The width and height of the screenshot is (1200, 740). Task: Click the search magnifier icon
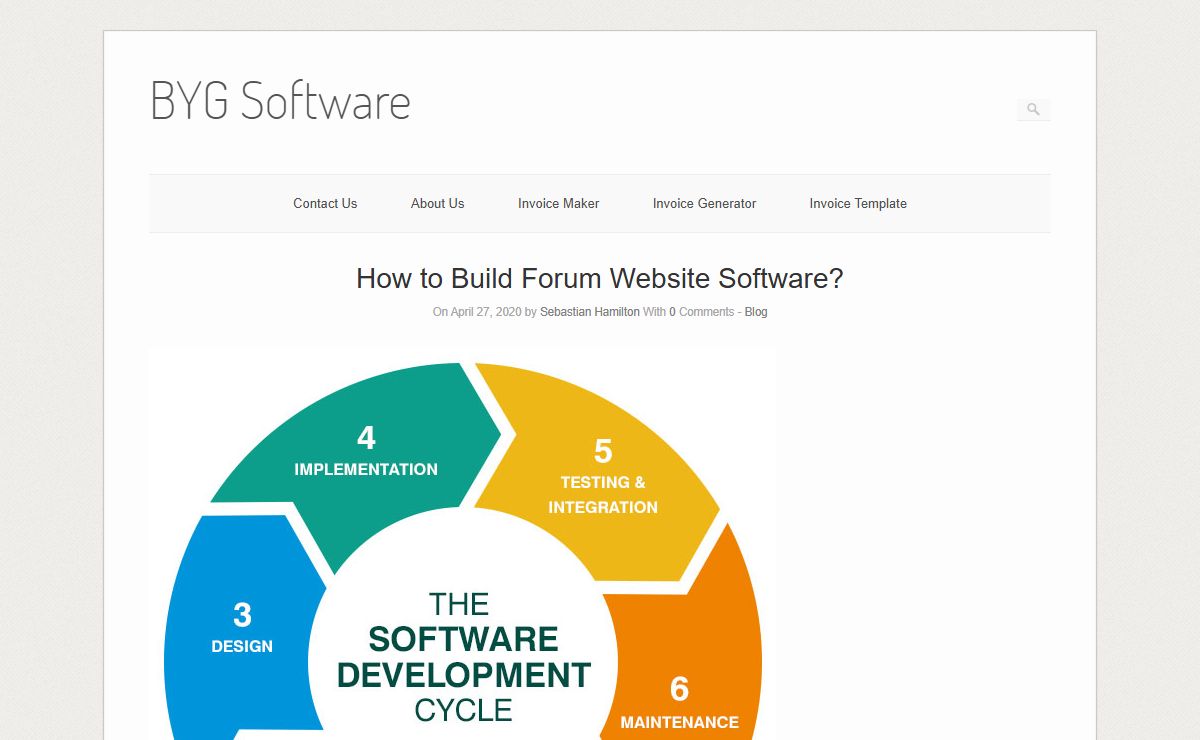click(x=1033, y=110)
